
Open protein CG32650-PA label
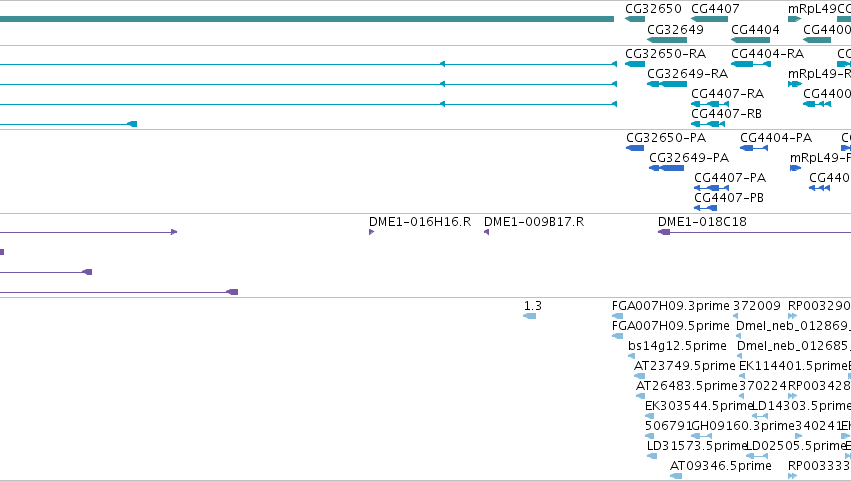point(666,138)
